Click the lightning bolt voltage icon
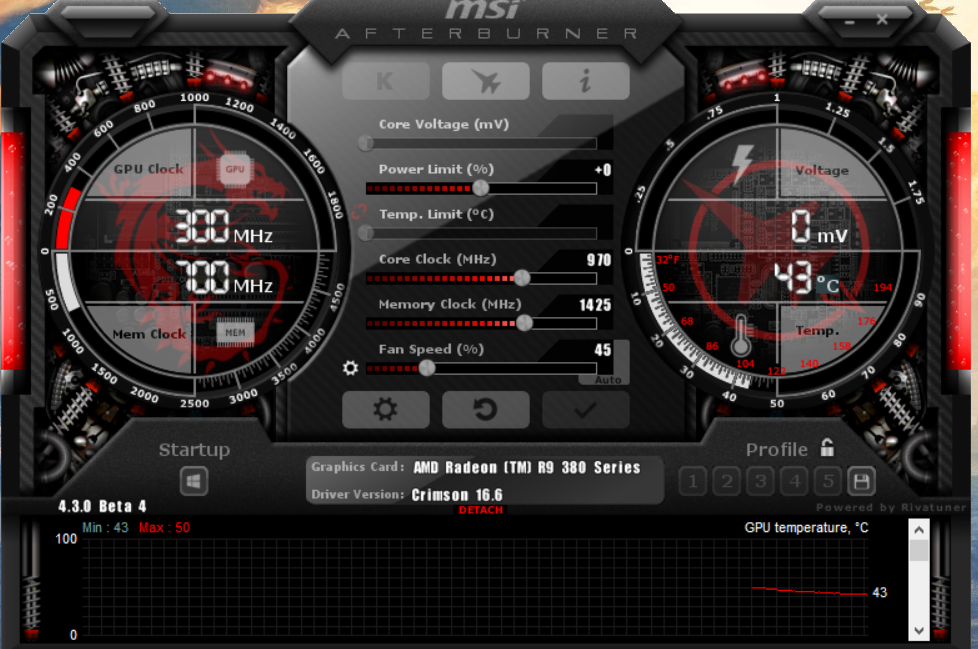The width and height of the screenshot is (978, 649). point(742,165)
